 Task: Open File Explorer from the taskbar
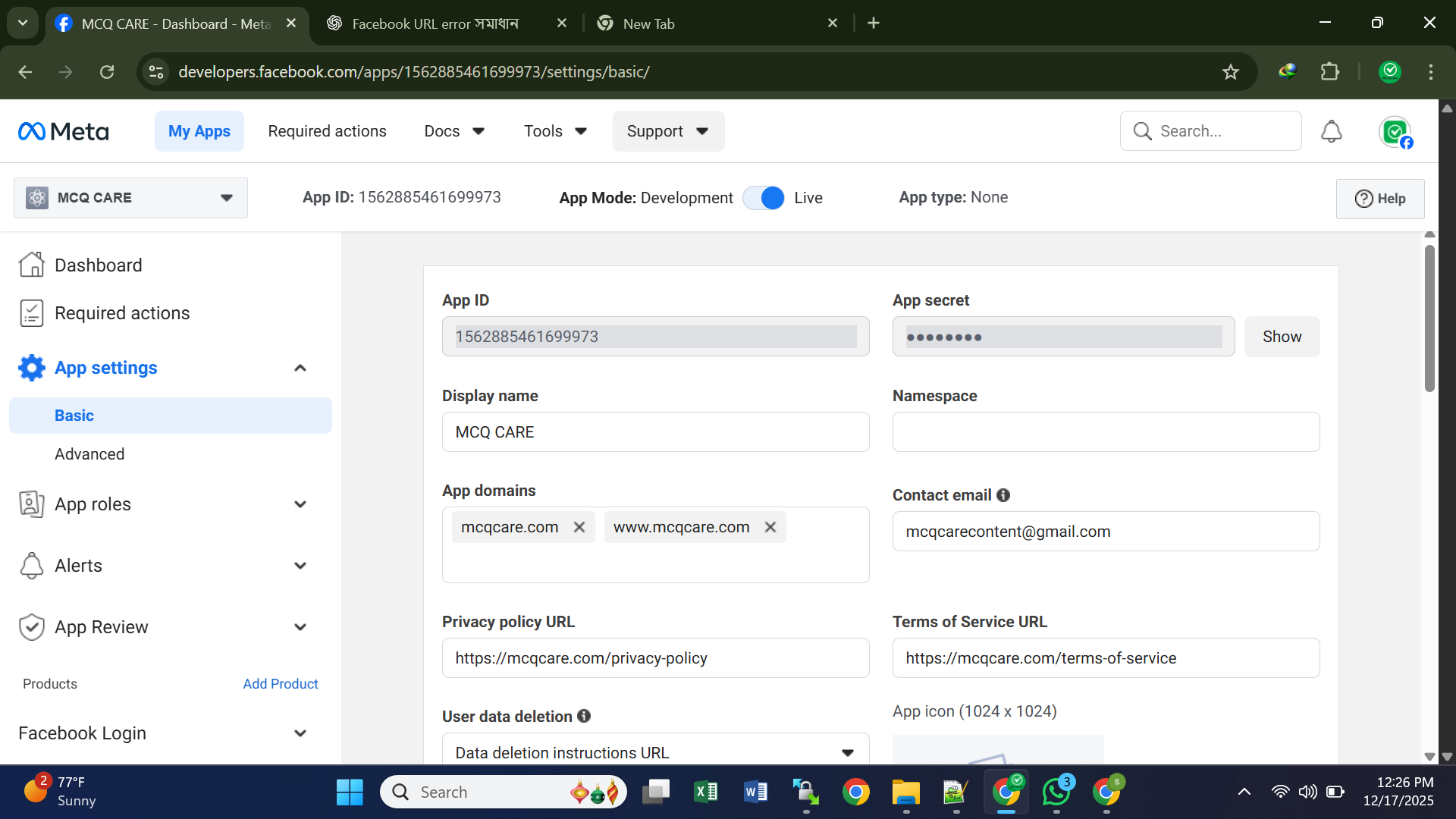(906, 792)
